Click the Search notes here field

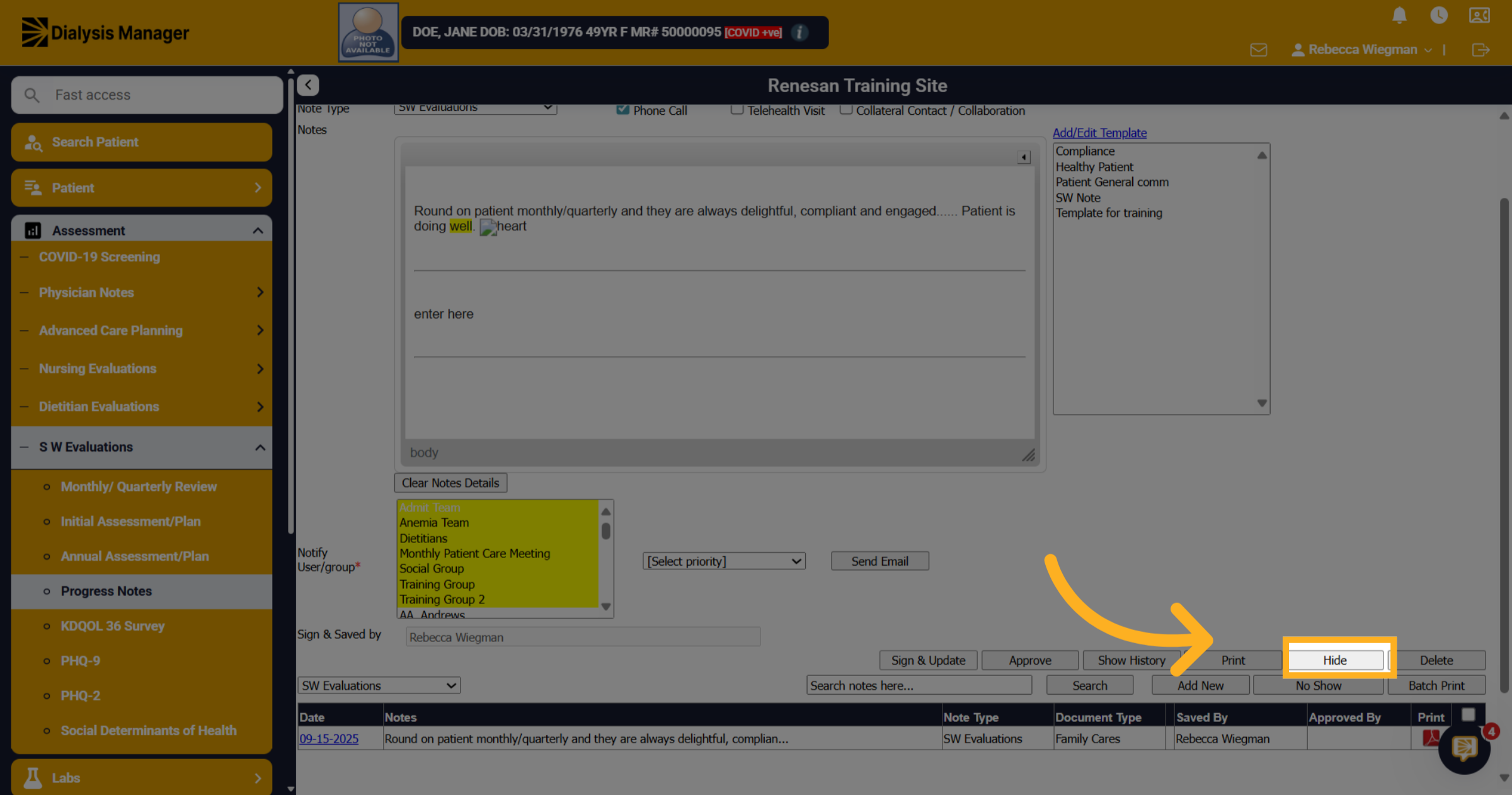click(x=919, y=685)
